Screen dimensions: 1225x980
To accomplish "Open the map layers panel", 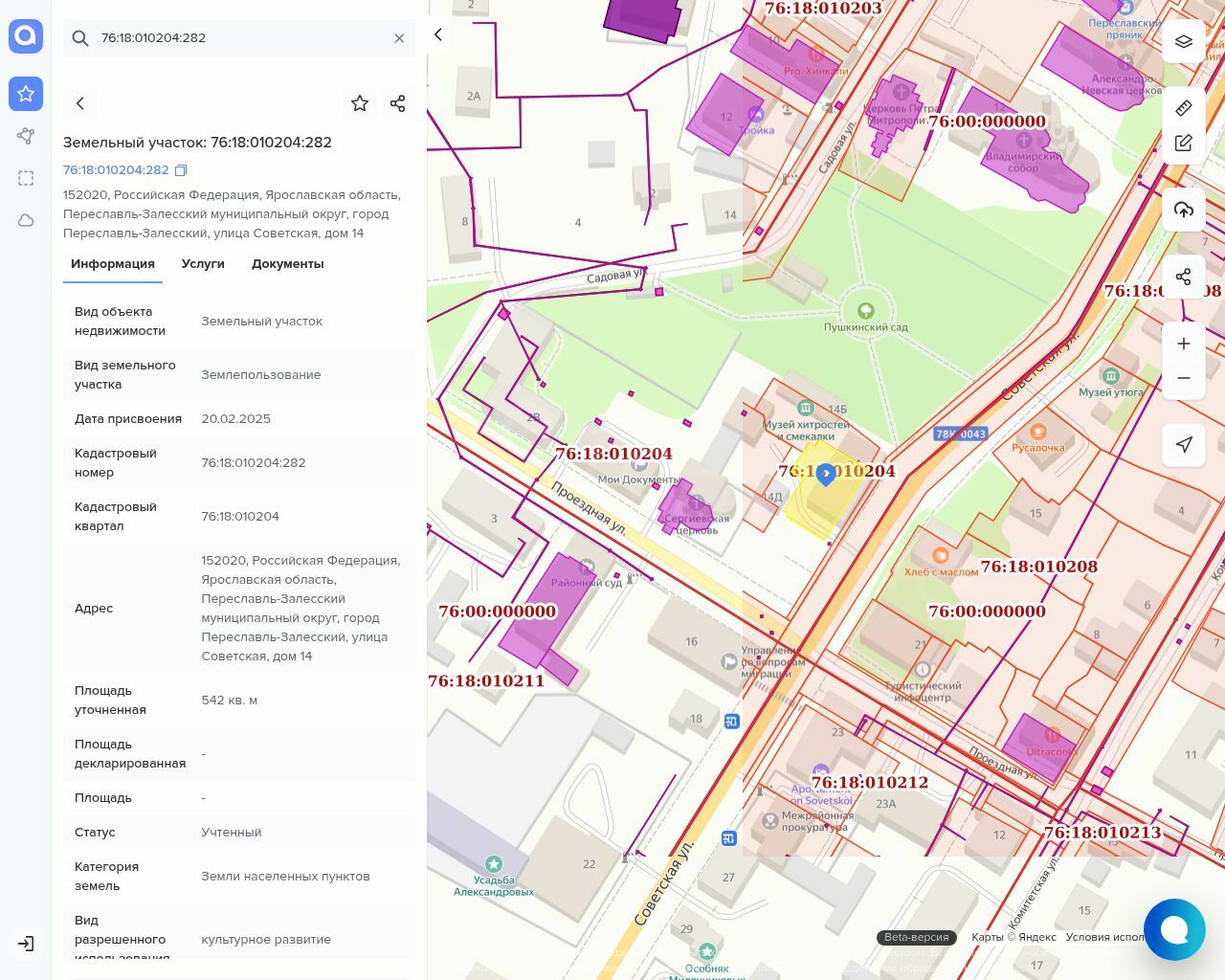I will 1184,41.
